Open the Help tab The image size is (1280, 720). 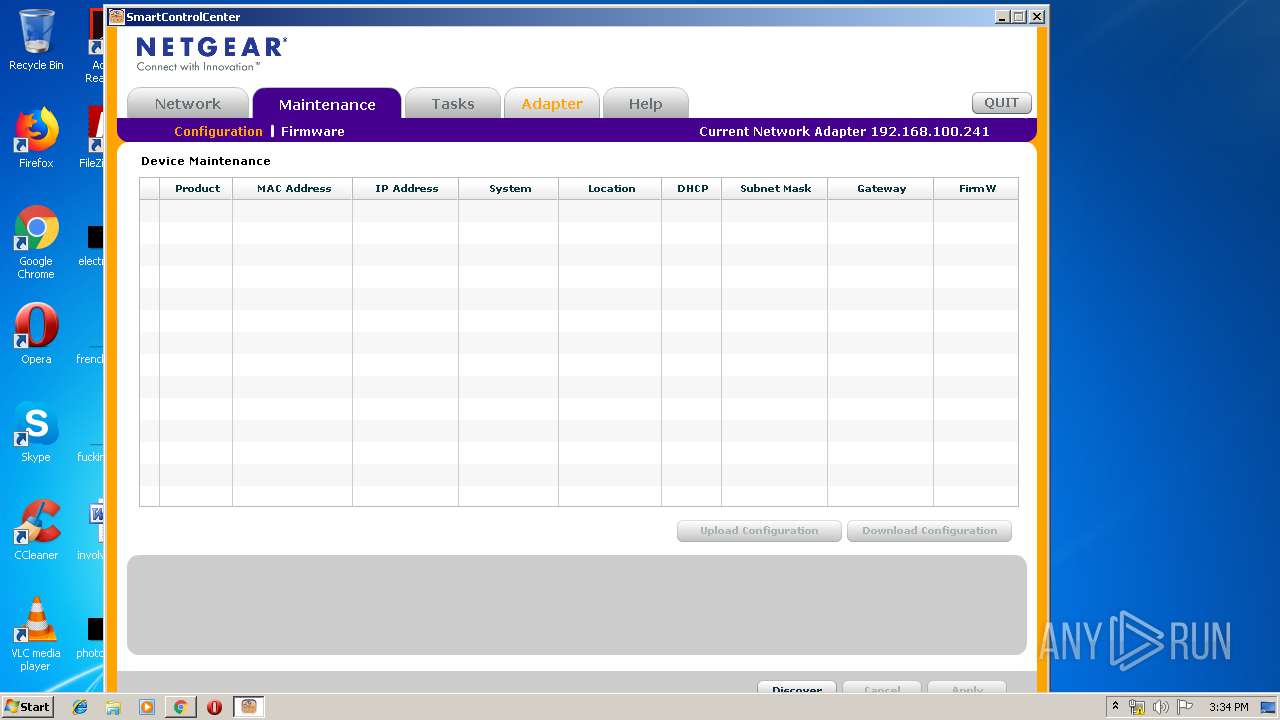pyautogui.click(x=646, y=104)
